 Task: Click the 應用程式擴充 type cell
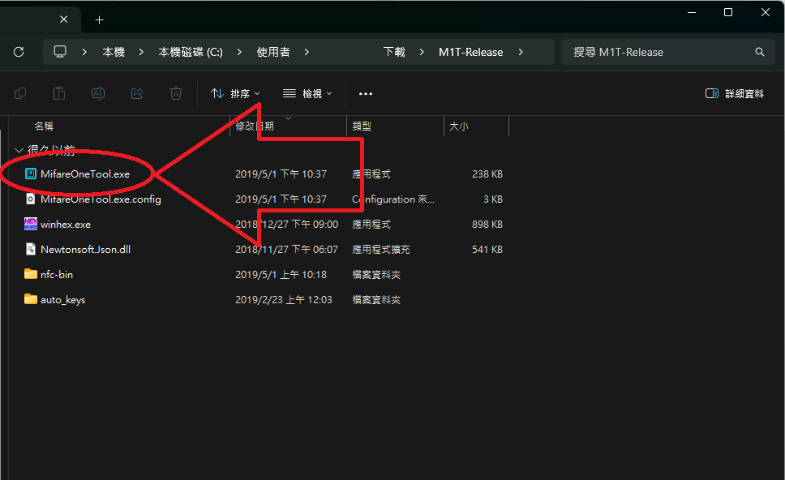point(381,249)
